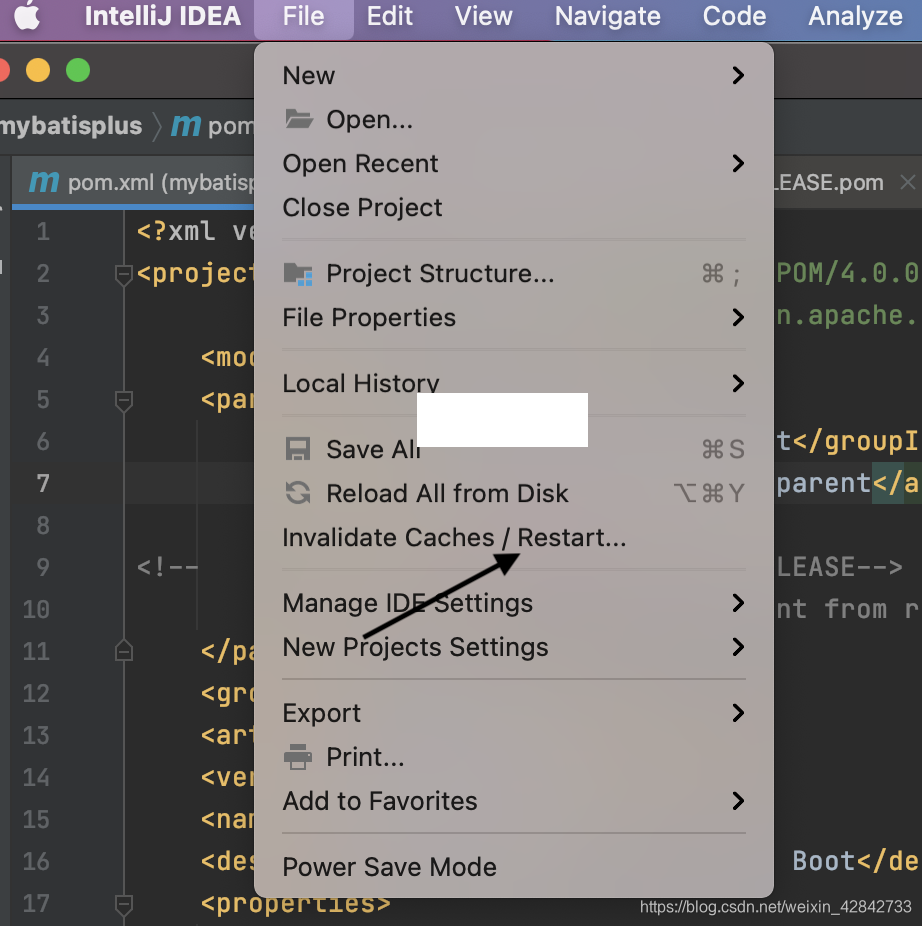This screenshot has height=926, width=922.
Task: Click the Save All floppy icon
Action: click(298, 449)
